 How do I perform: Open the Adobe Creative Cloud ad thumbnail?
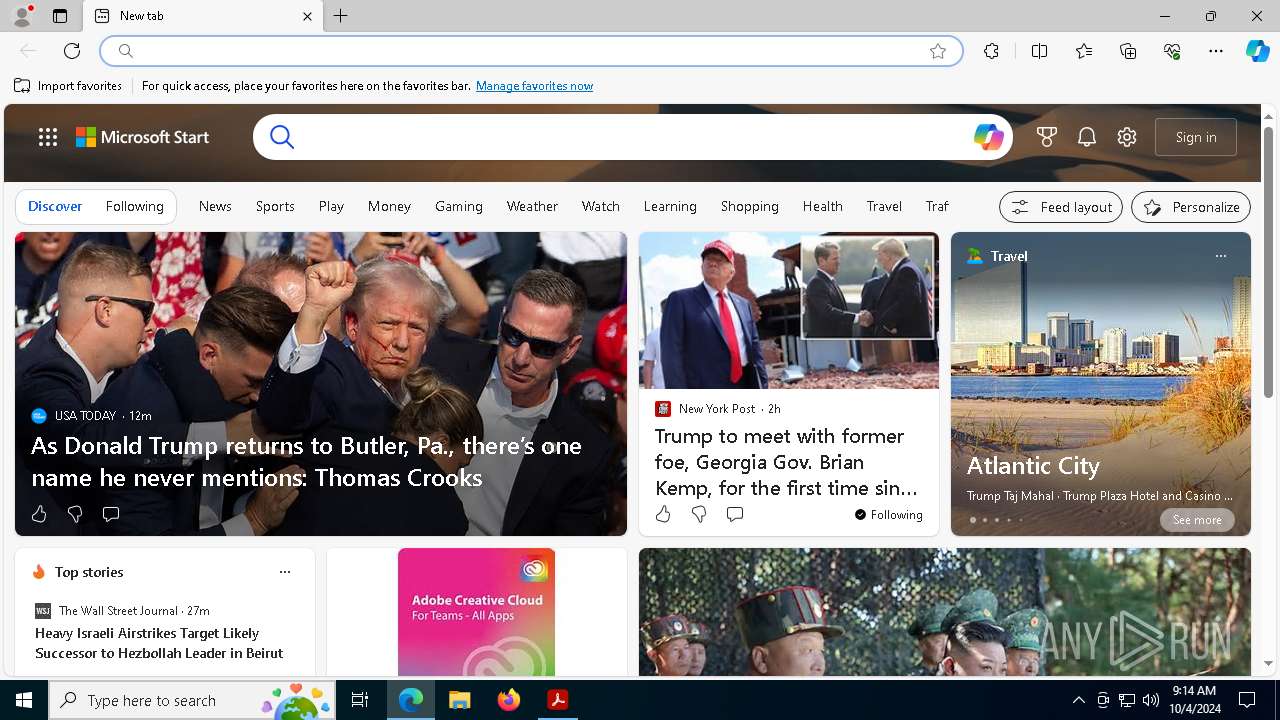coord(476,612)
